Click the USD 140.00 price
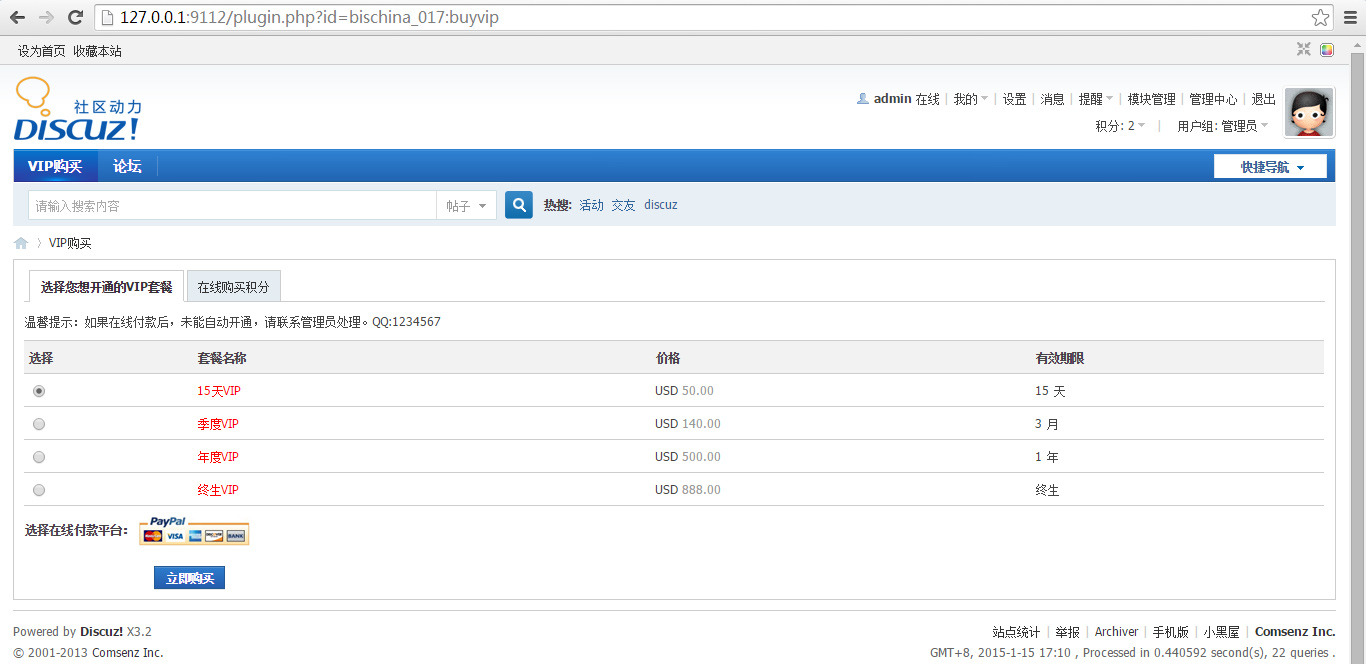Screen dimensions: 1366x664 pos(688,424)
